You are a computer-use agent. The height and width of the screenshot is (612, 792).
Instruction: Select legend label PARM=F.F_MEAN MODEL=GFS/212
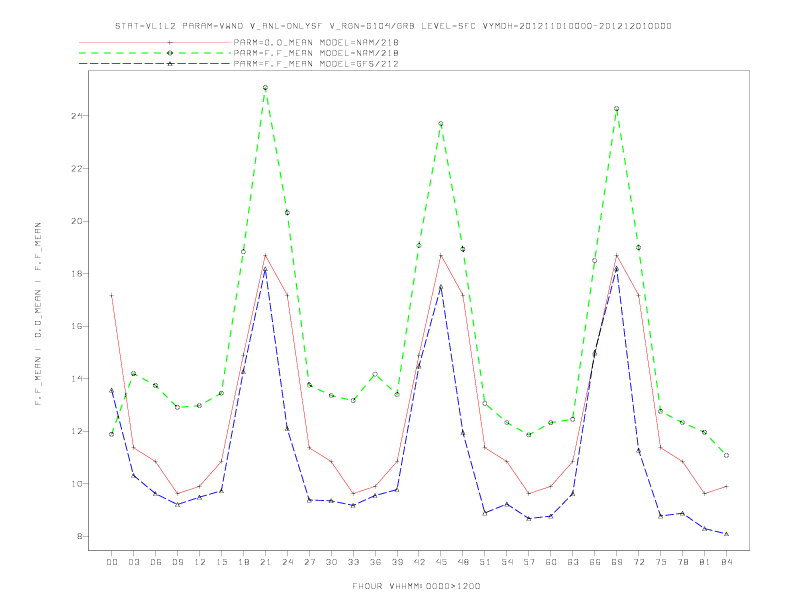coord(316,64)
